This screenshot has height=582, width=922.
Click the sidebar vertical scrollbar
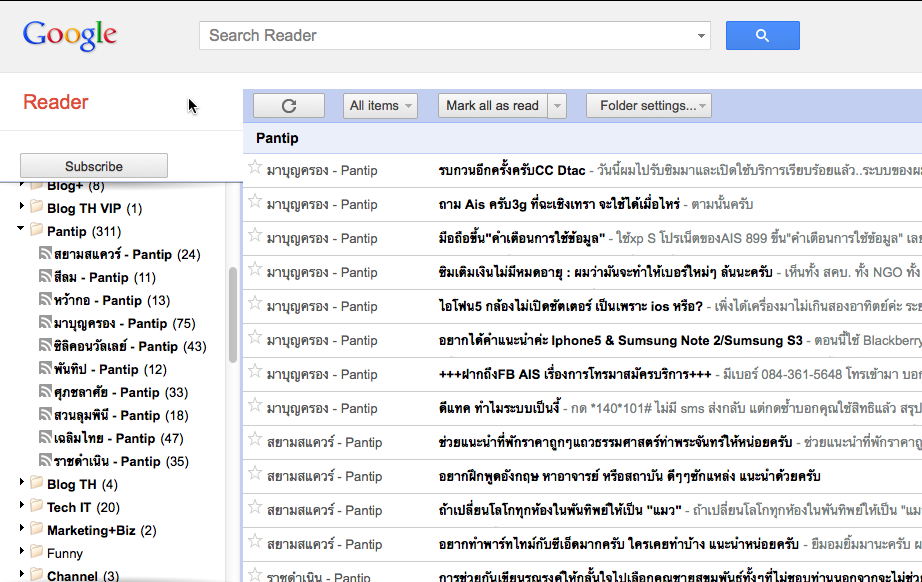click(233, 315)
